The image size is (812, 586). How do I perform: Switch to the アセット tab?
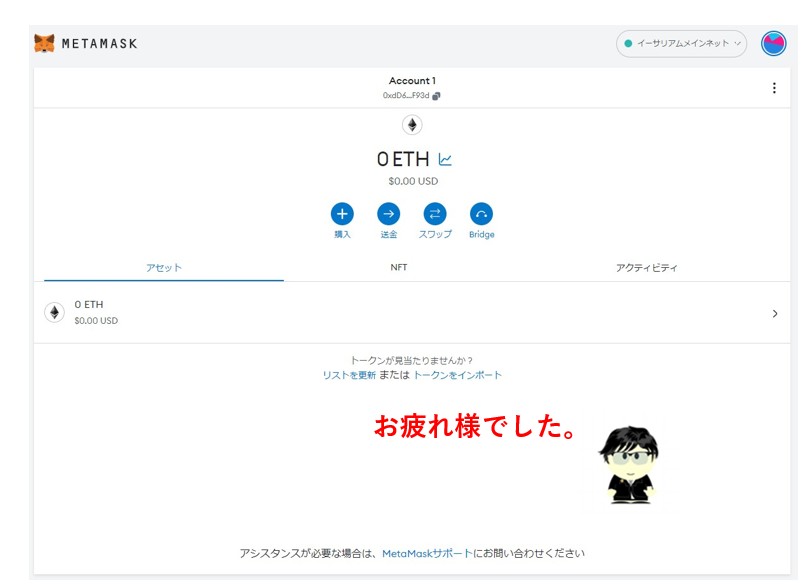(x=164, y=268)
